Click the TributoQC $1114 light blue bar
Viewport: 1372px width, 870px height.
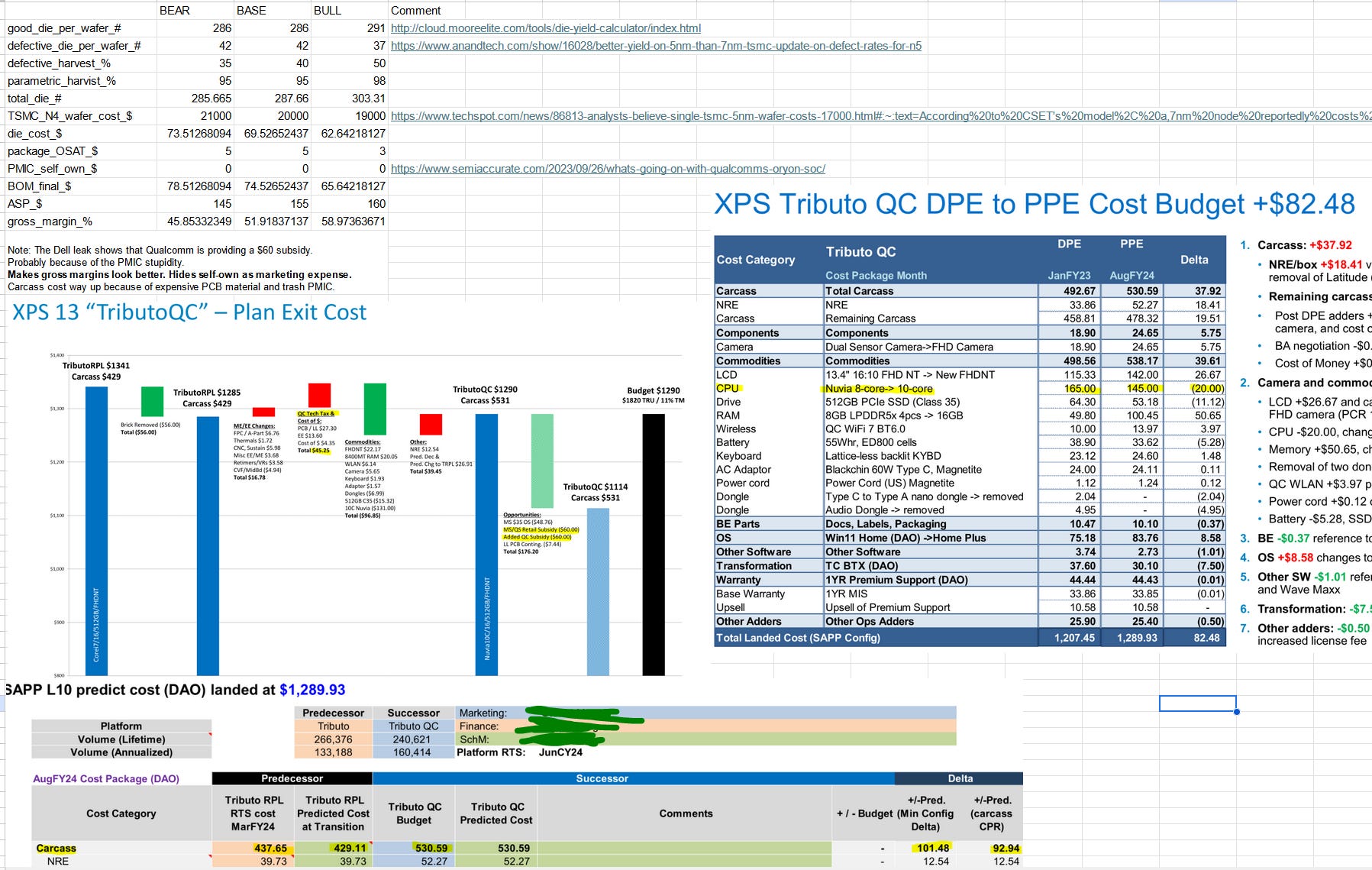(598, 591)
